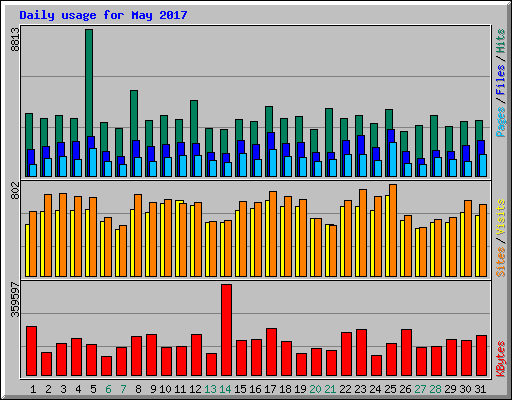The height and width of the screenshot is (400, 512).
Task: Click the day 15 x-axis label
Action: pos(240,389)
